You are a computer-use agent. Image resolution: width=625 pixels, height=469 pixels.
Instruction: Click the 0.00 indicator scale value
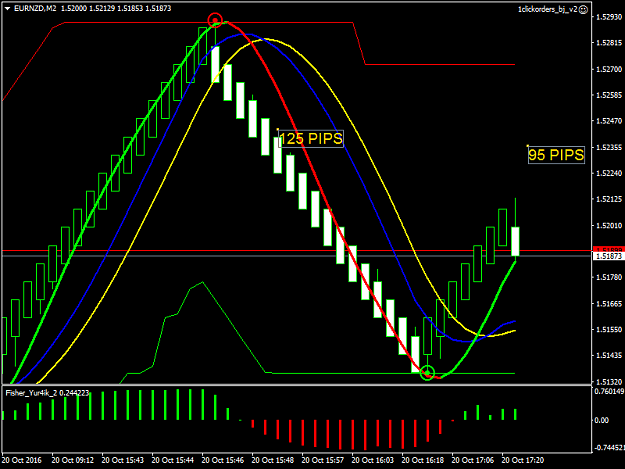(x=601, y=420)
